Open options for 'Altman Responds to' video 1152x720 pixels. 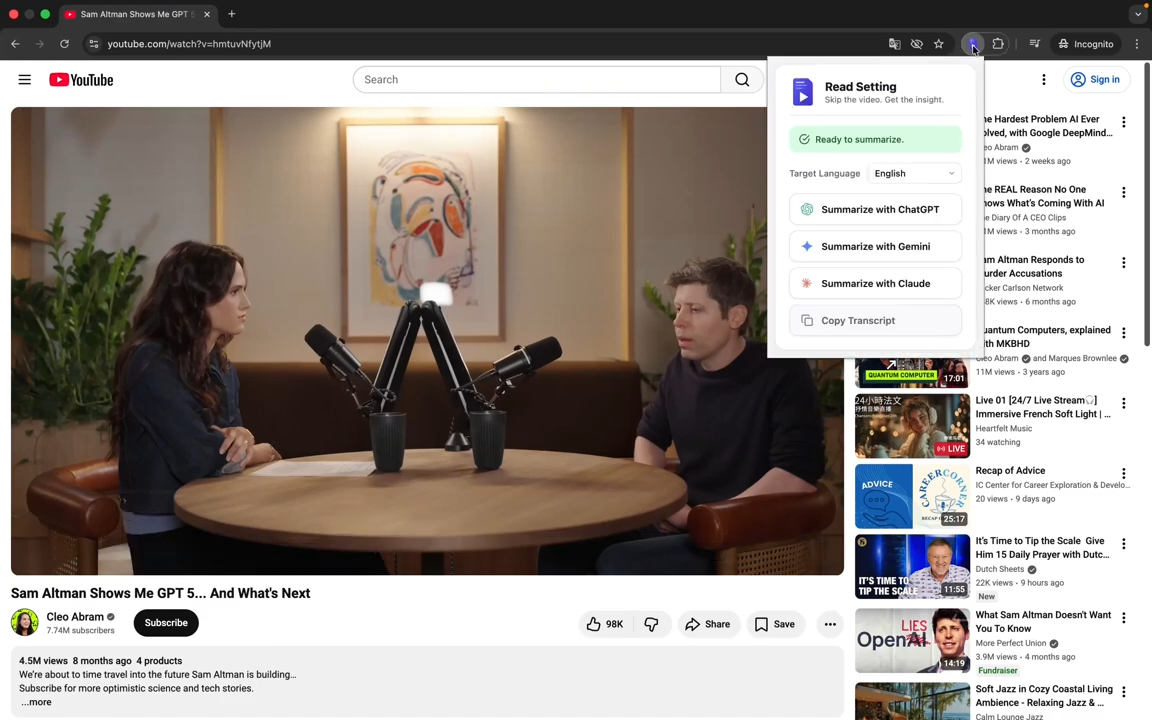point(1123,263)
